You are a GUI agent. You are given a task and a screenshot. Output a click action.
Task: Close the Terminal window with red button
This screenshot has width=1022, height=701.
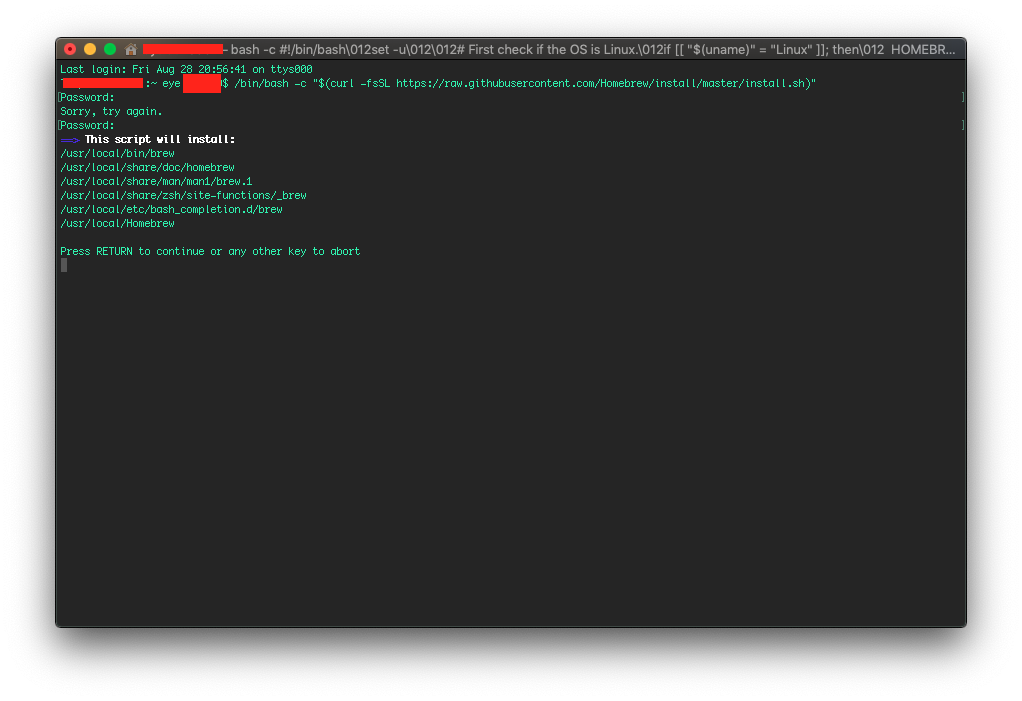70,49
